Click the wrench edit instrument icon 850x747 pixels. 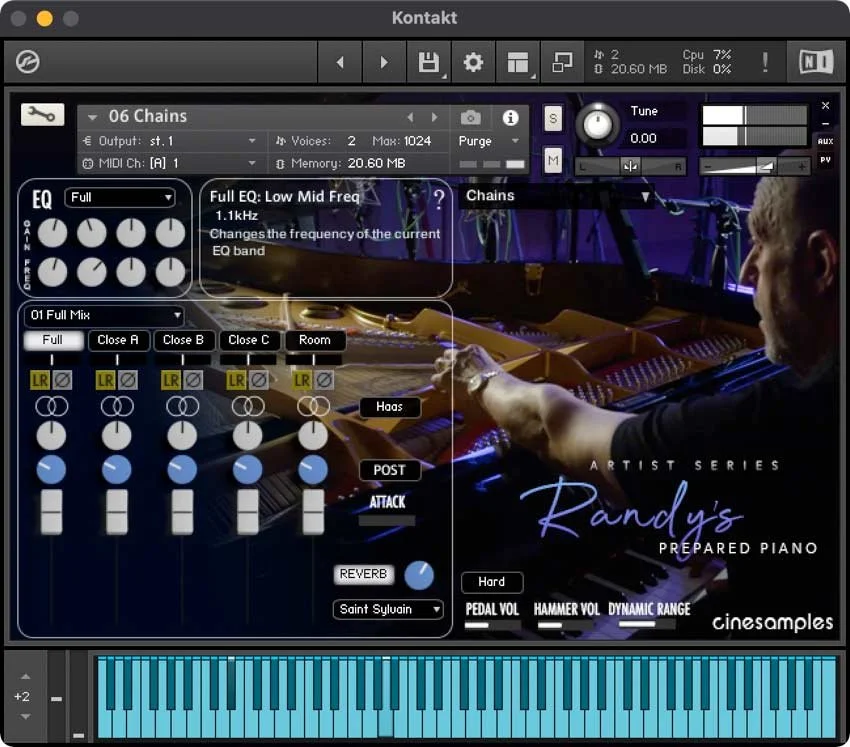[x=42, y=115]
